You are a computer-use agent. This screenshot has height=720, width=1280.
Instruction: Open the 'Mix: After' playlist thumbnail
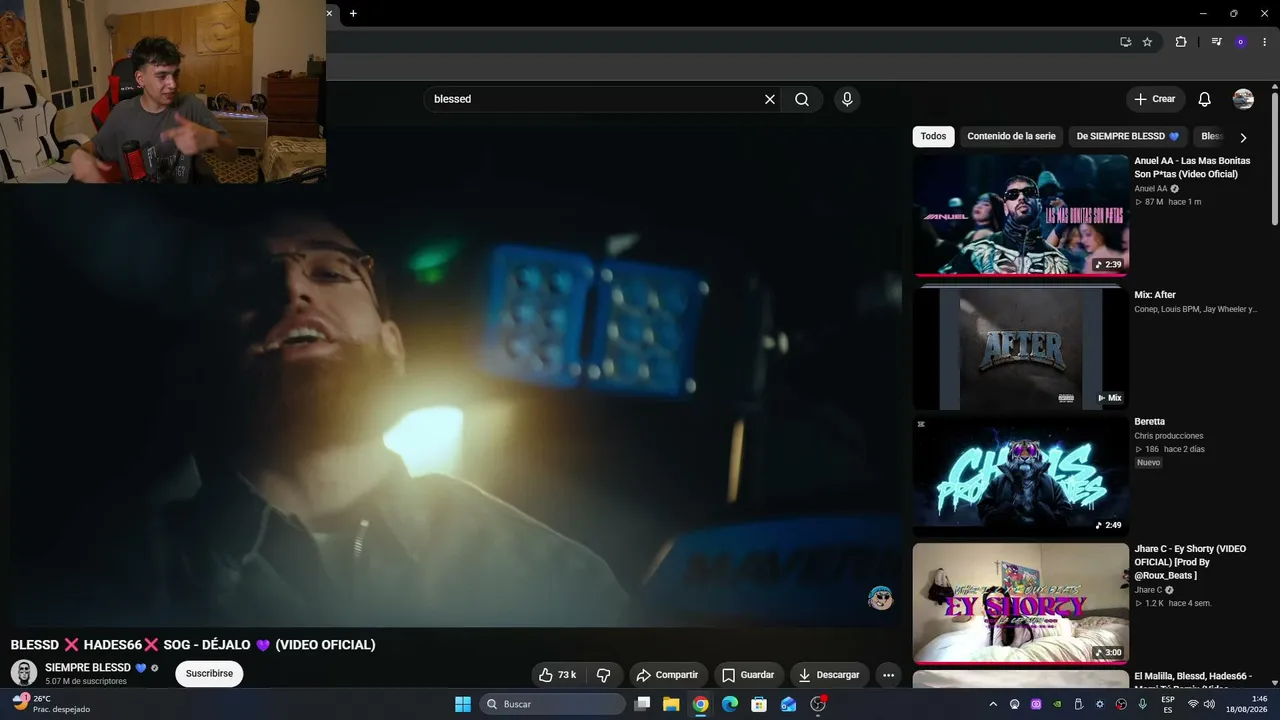click(1021, 349)
